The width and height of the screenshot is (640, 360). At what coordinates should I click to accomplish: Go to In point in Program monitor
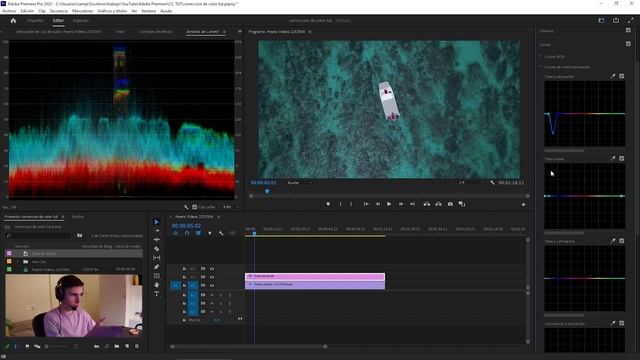point(366,204)
